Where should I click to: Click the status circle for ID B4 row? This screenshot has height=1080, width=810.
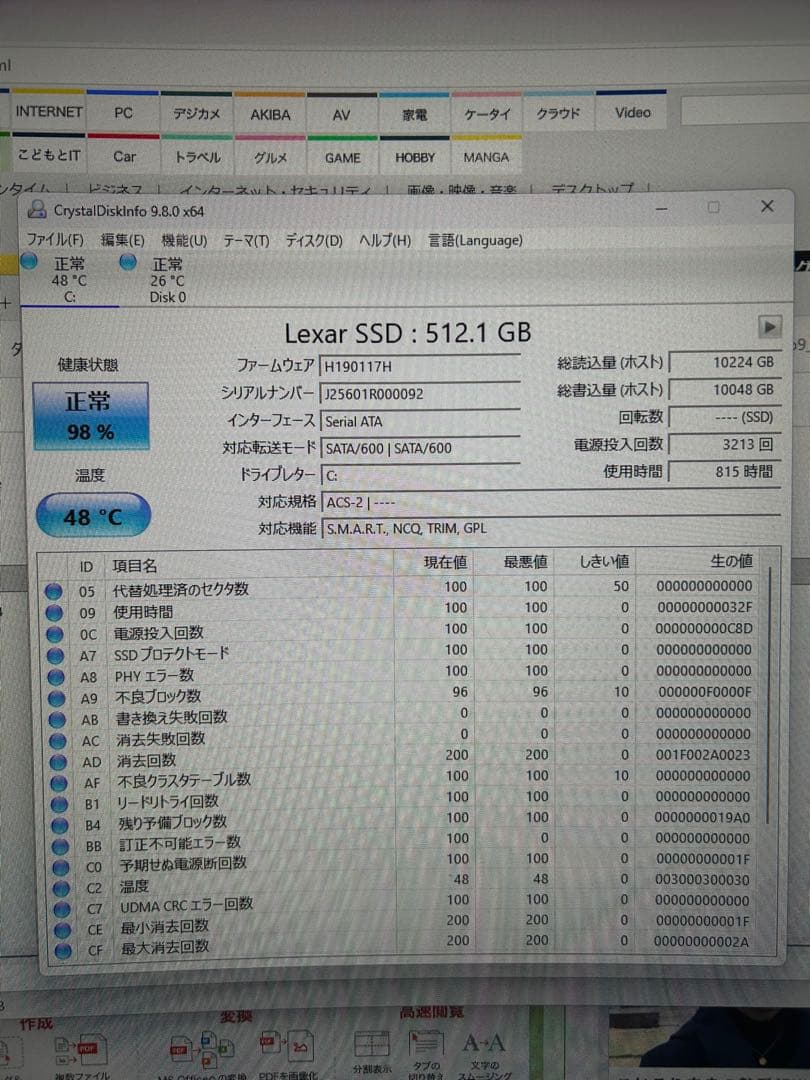pyautogui.click(x=60, y=824)
